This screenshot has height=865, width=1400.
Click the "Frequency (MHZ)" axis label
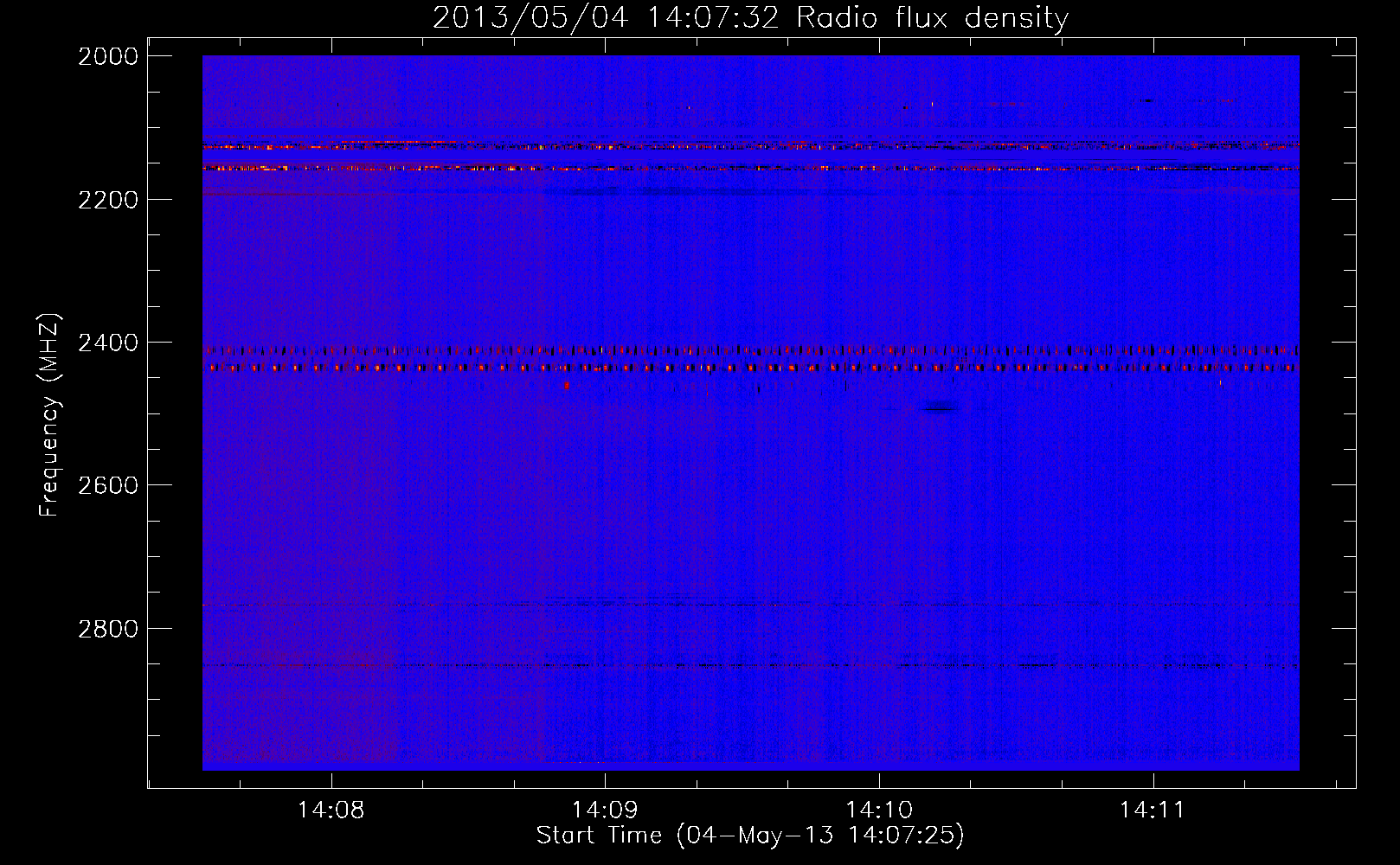pyautogui.click(x=50, y=415)
